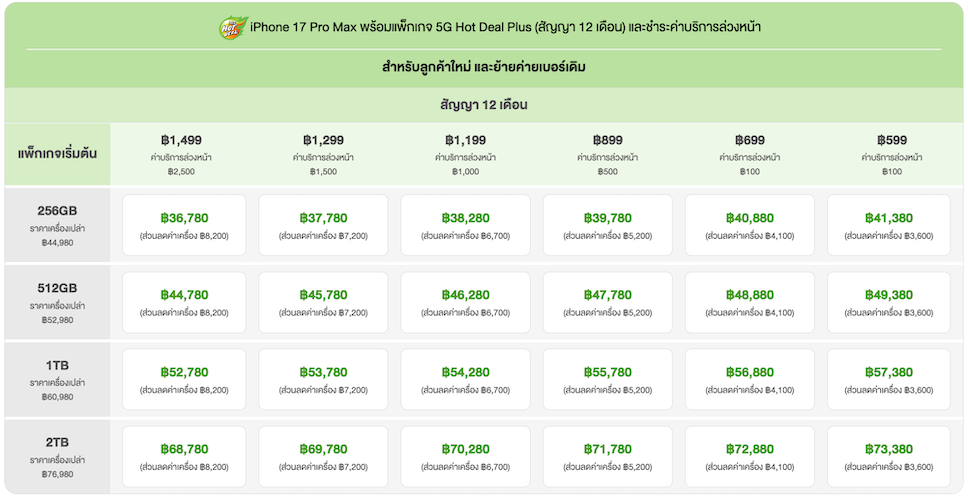This screenshot has width=968, height=498.
Task: Choose the ฿54,280 price card
Action: click(x=465, y=380)
